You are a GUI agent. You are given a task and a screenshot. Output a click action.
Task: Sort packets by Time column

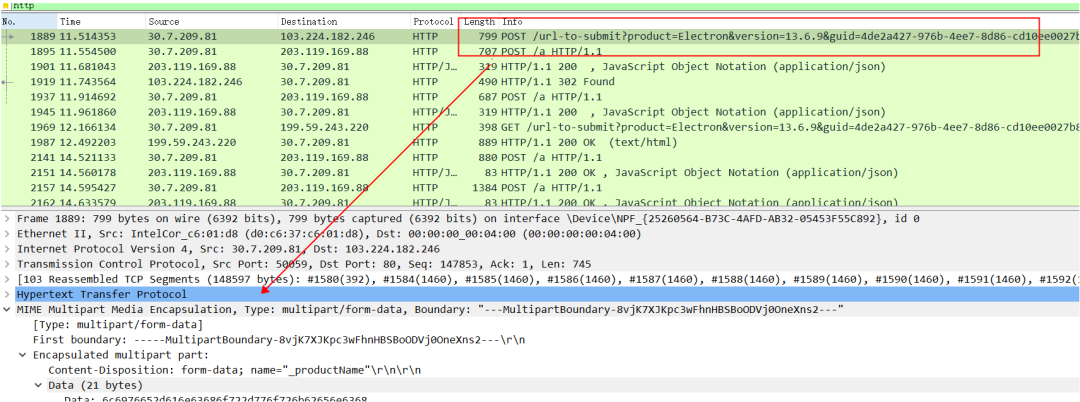coord(100,22)
